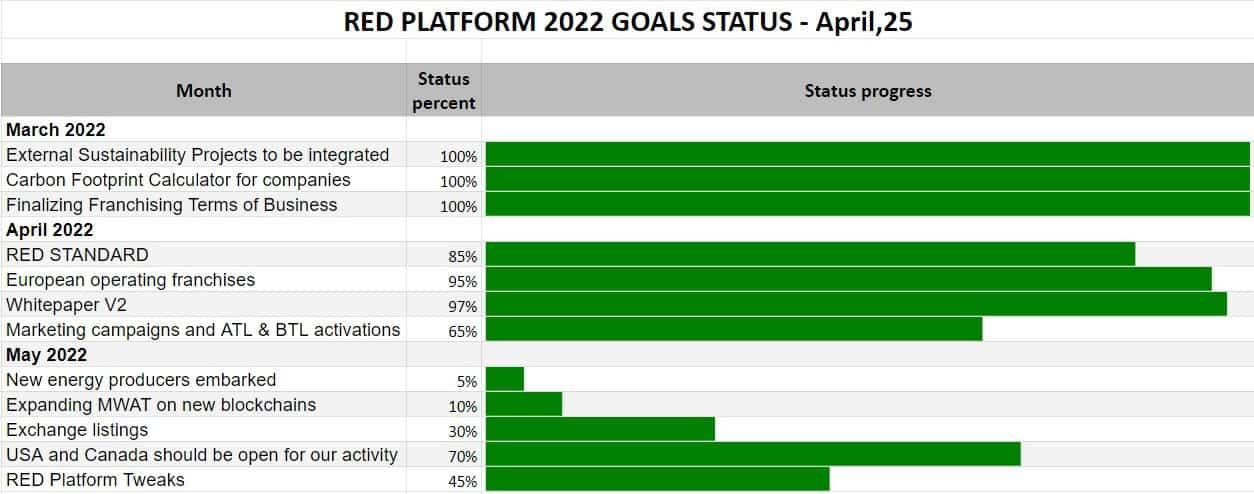Select the spreadsheet title cell

pos(627,22)
